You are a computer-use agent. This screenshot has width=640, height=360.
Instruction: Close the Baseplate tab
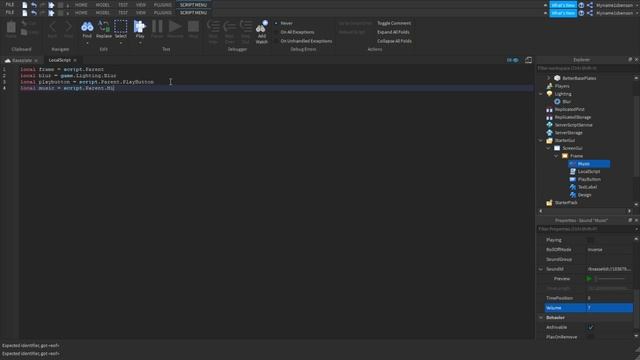tap(36, 60)
